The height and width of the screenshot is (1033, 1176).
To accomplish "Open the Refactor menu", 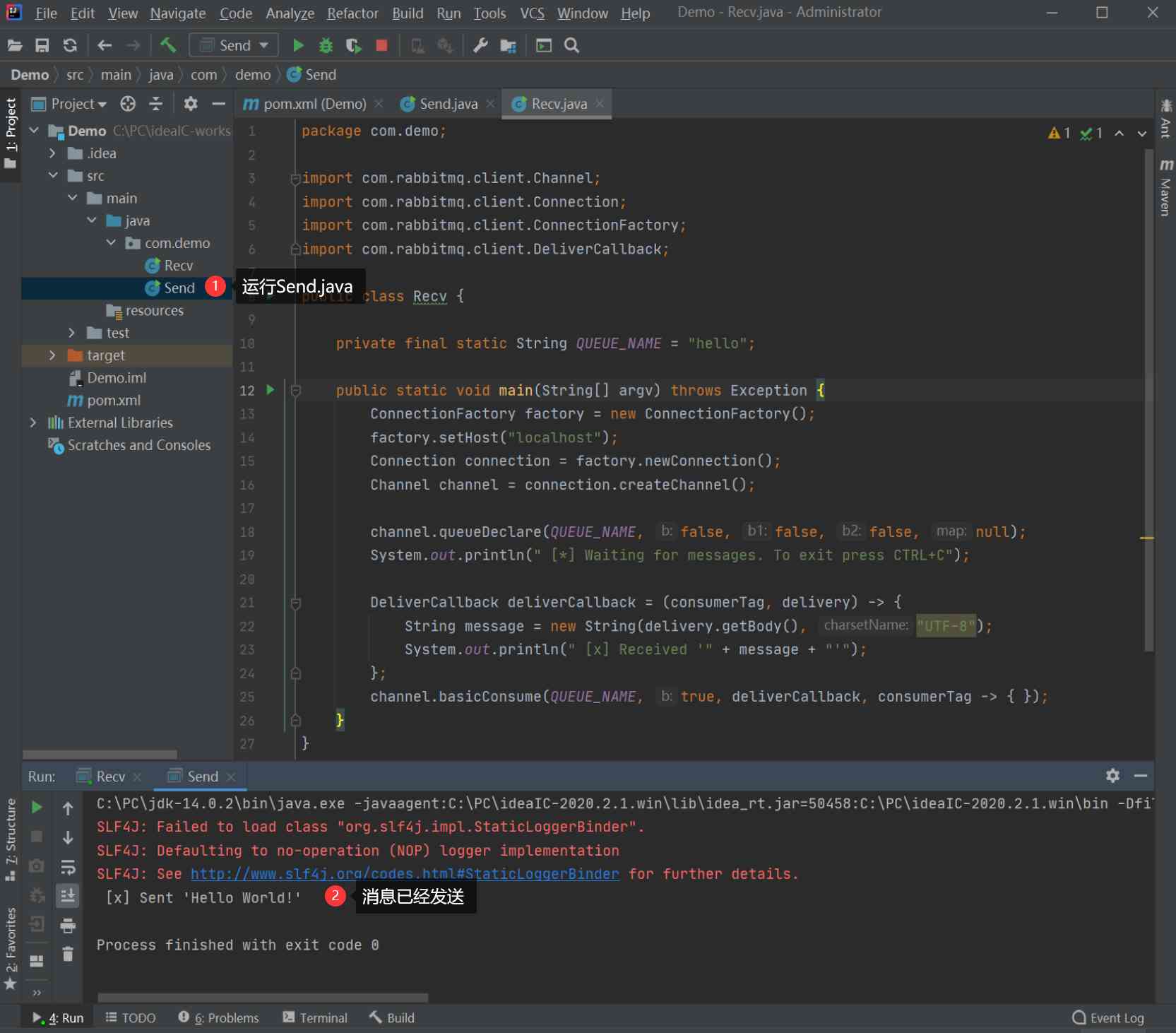I will pyautogui.click(x=352, y=13).
